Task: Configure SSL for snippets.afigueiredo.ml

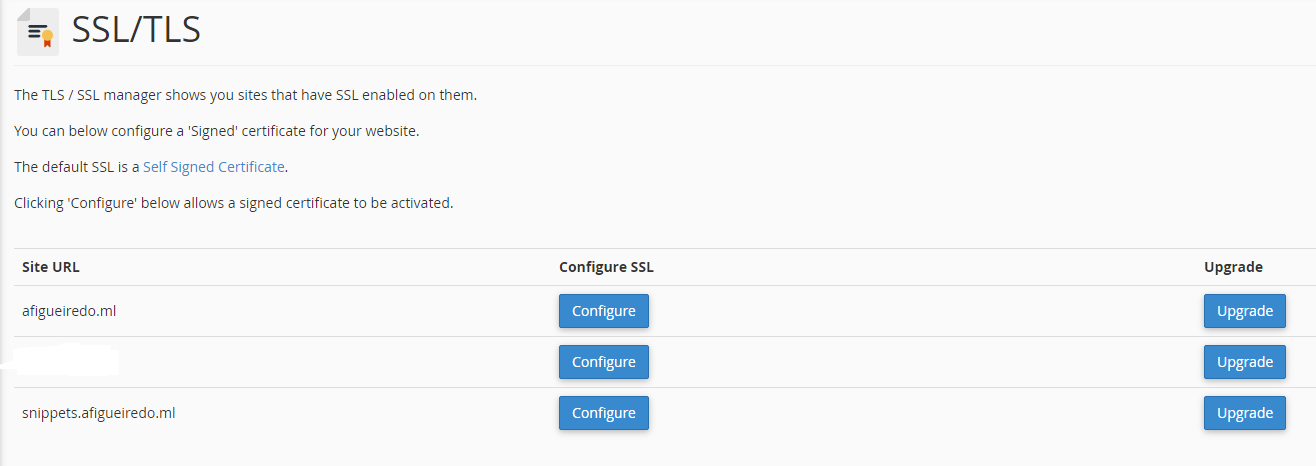Action: (x=603, y=413)
